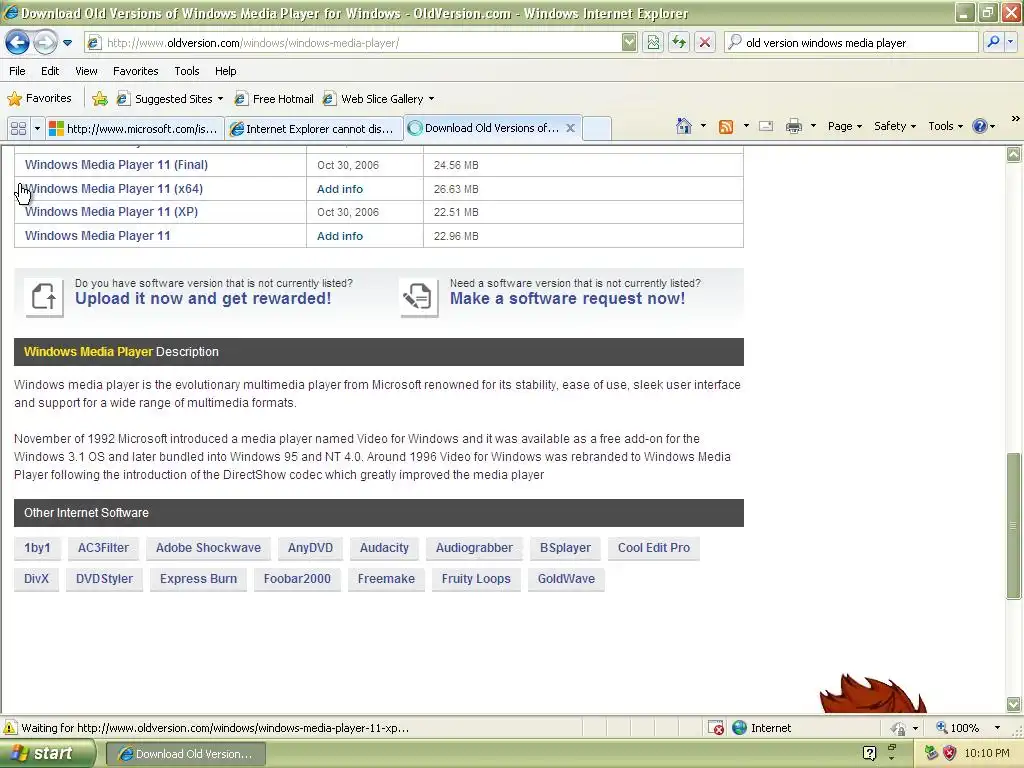Open the View menu
Screen dimensions: 1024x768
pyautogui.click(x=86, y=71)
